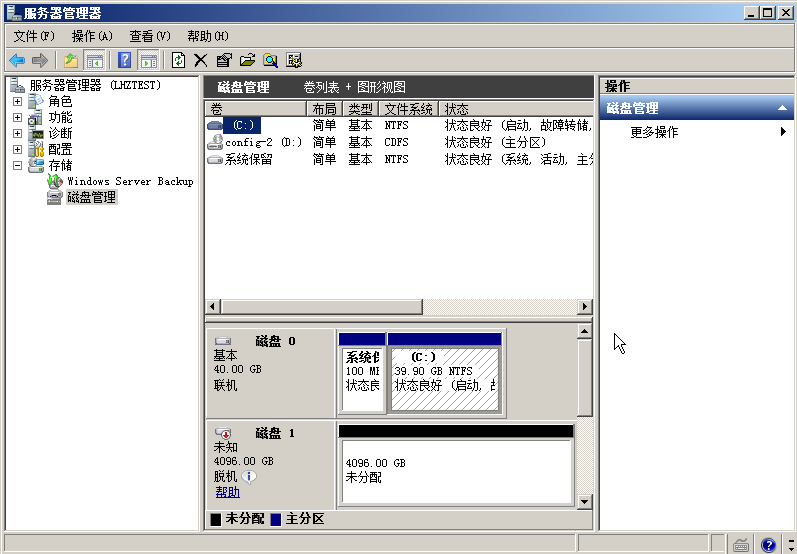Sort by the 卷 column header

[256, 109]
